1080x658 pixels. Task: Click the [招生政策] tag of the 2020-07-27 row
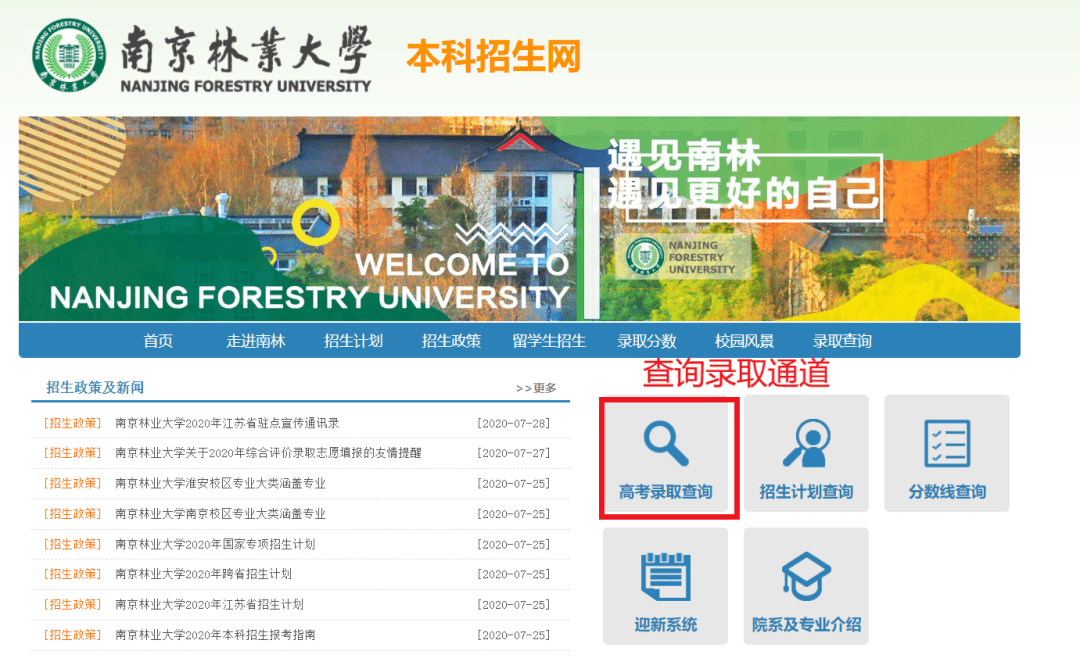pos(72,453)
